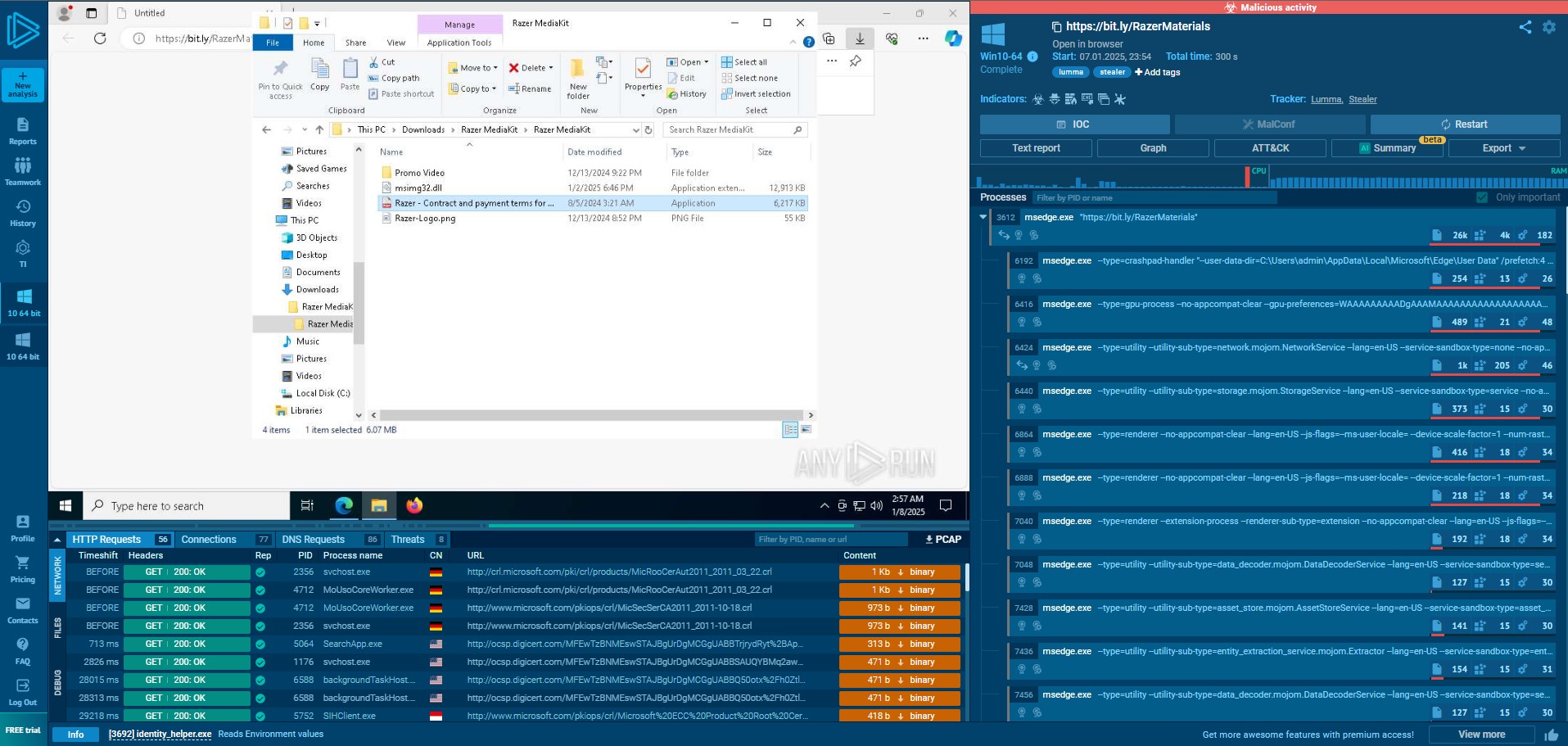The width and height of the screenshot is (1568, 746).
Task: Open the Move to dropdown in Explorer
Action: click(473, 68)
